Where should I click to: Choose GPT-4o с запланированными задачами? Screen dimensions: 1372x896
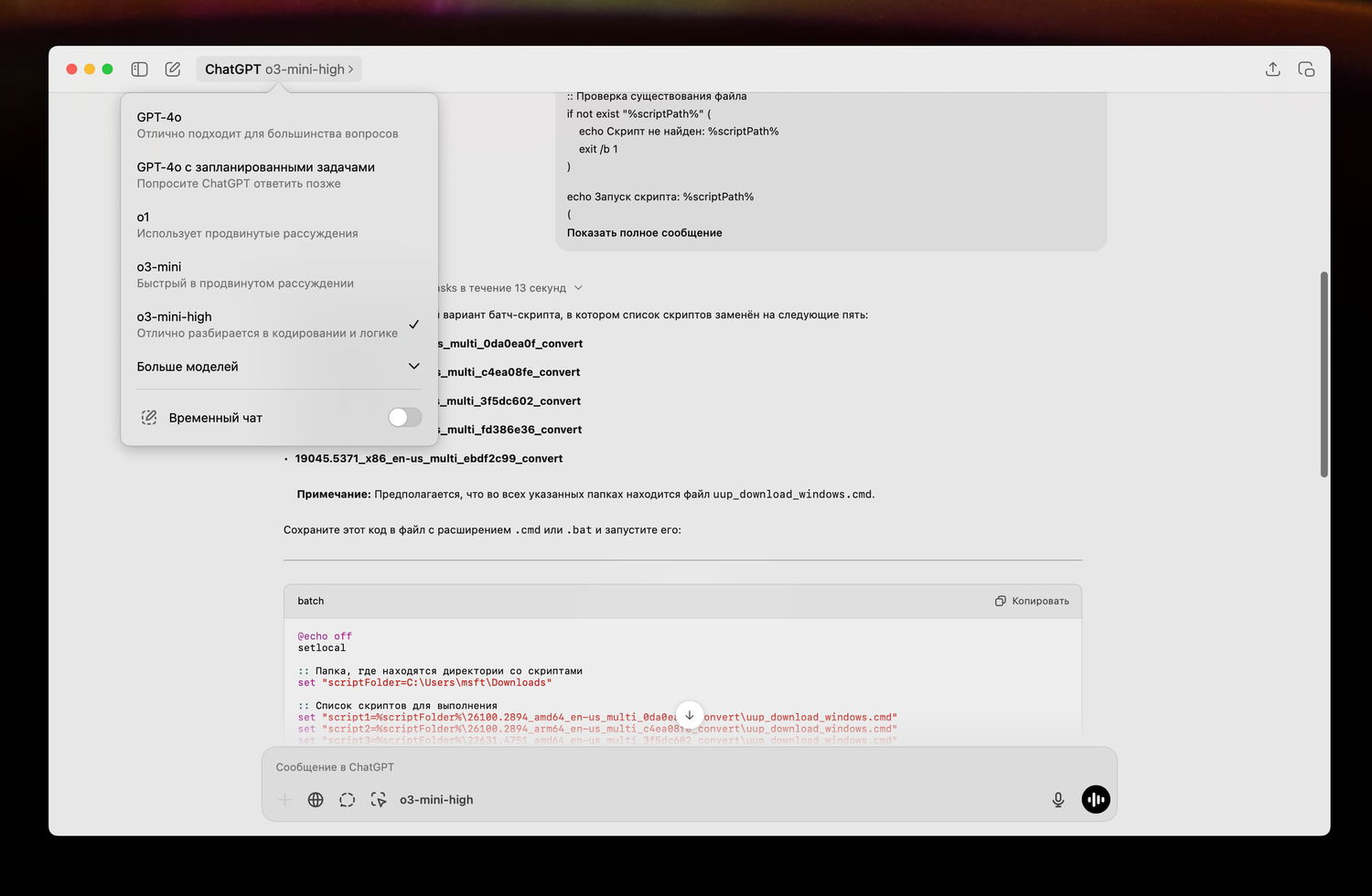click(x=279, y=175)
